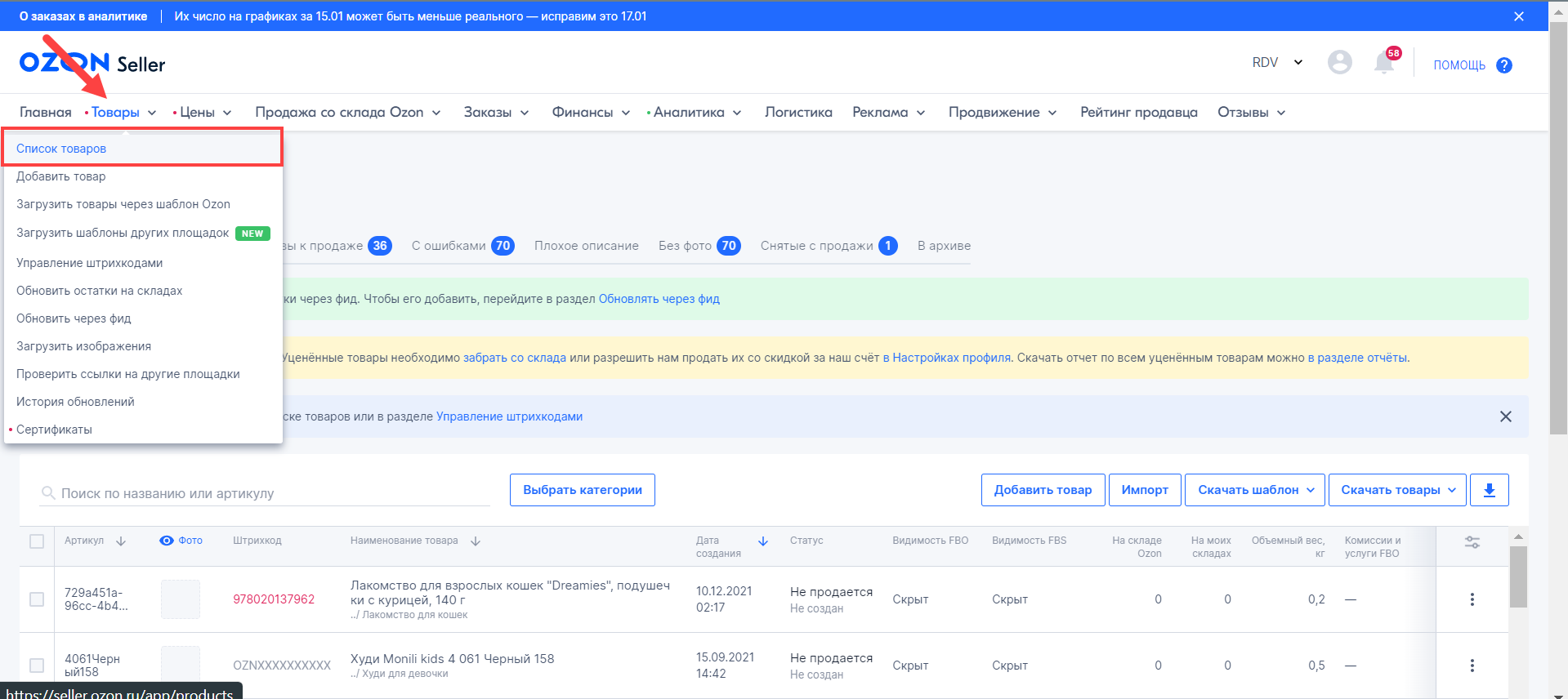
Task: Click the download arrow icon button
Action: 1489,490
